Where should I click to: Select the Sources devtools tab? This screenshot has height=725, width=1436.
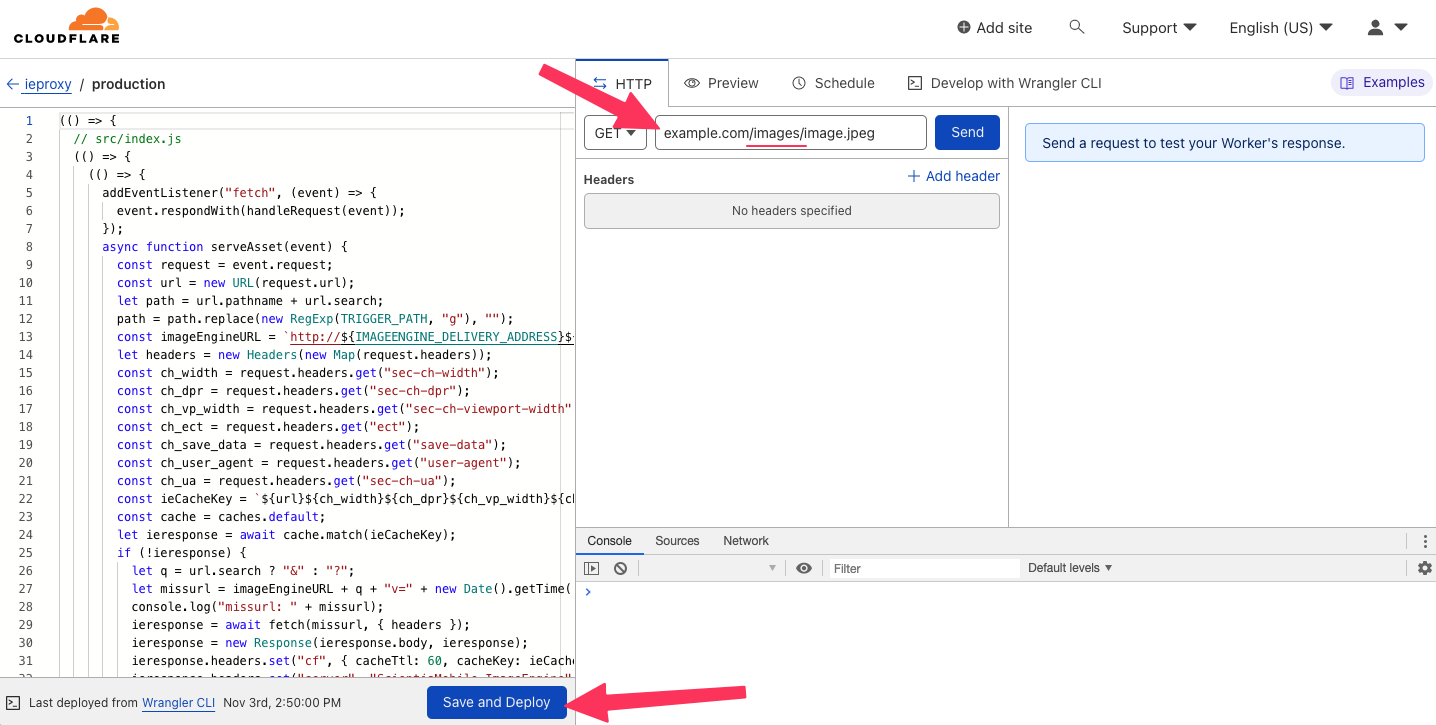(x=677, y=541)
